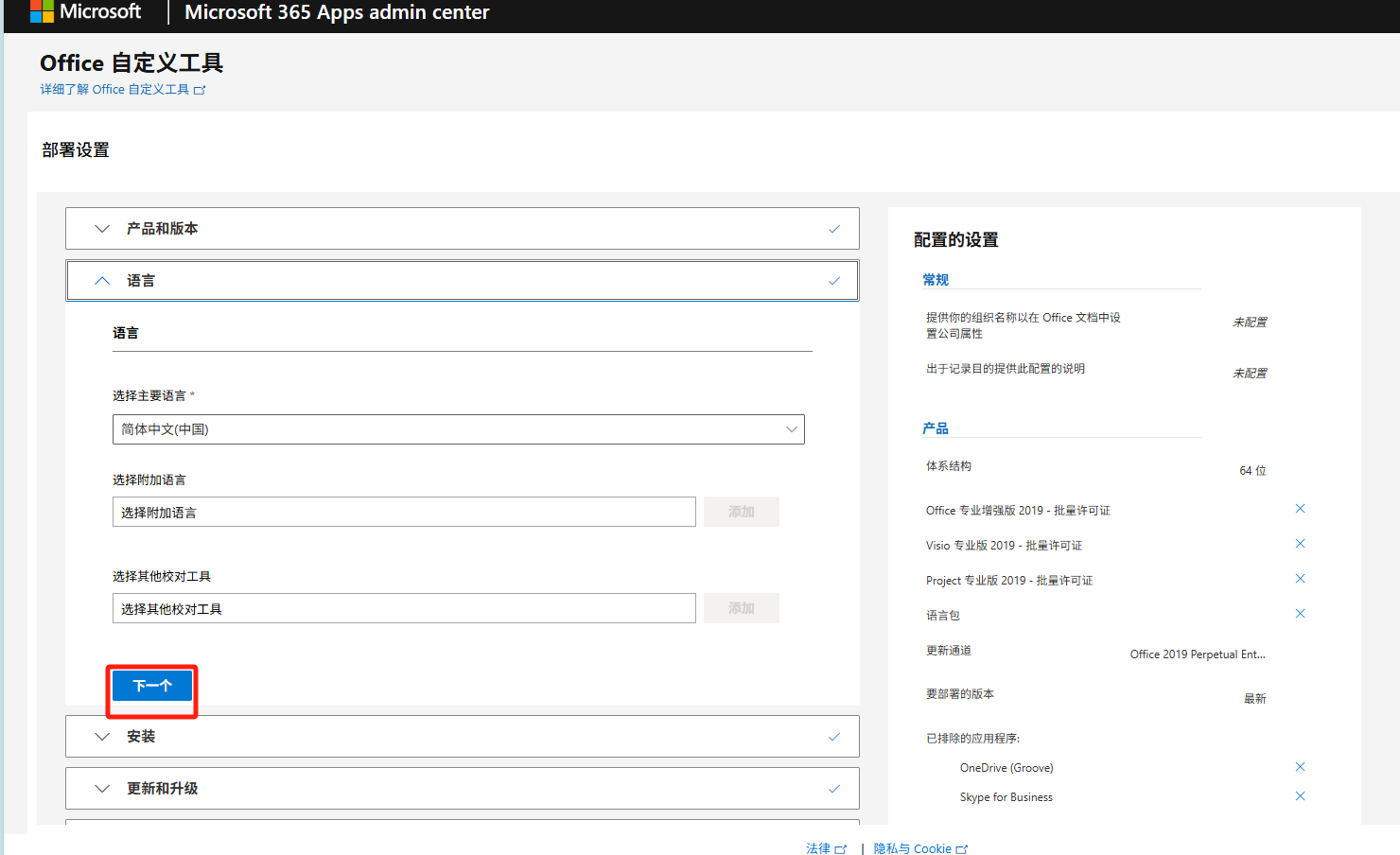The height and width of the screenshot is (855, 1400).
Task: Remove Visio 专业版 2019 with X icon
Action: pyautogui.click(x=1300, y=544)
